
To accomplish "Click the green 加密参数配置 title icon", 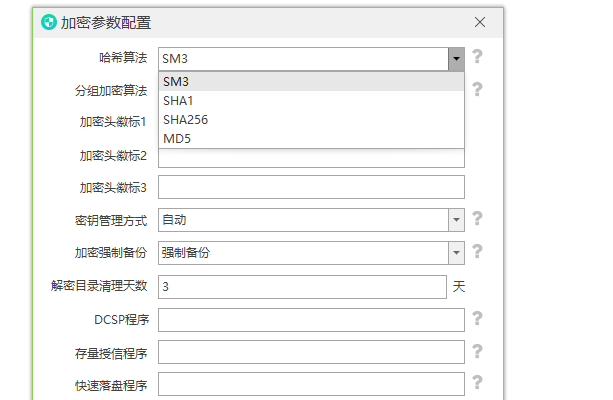I will click(47, 22).
